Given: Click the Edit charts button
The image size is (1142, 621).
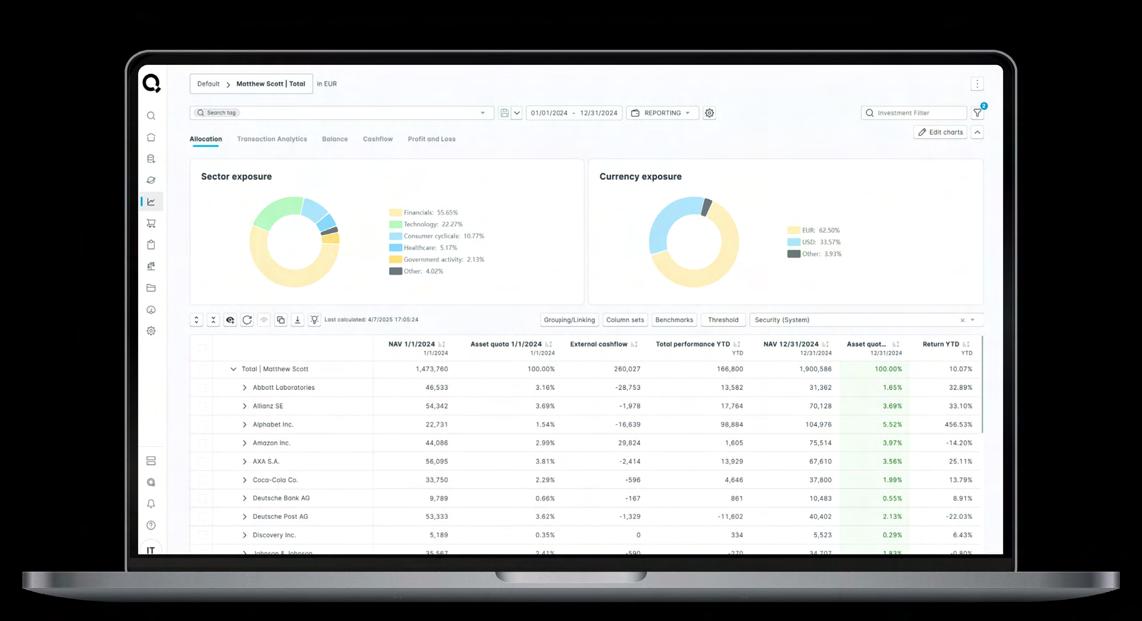Looking at the screenshot, I should 940,132.
